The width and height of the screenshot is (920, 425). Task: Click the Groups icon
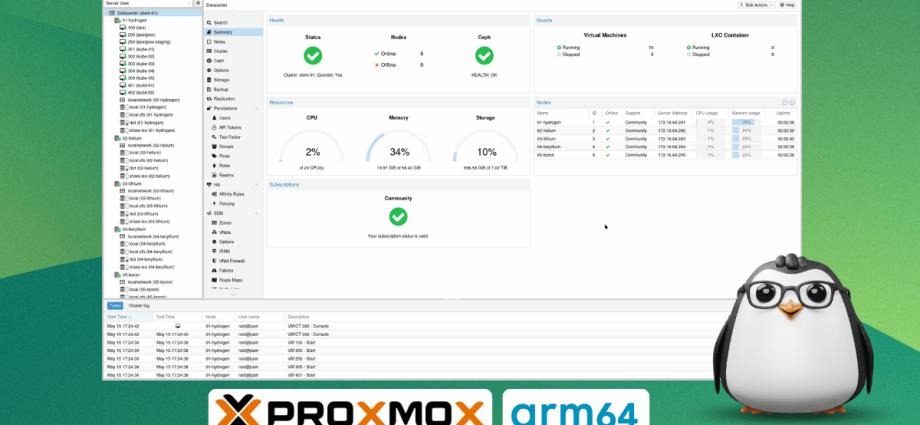pyautogui.click(x=214, y=146)
